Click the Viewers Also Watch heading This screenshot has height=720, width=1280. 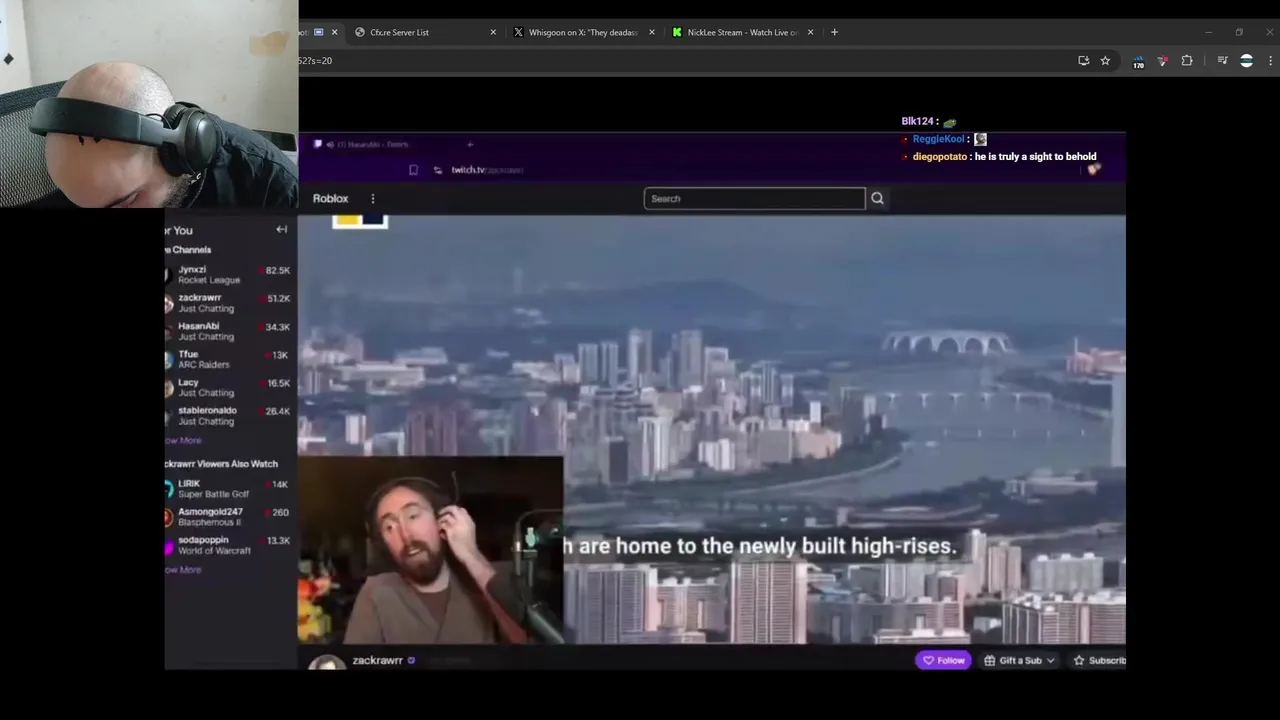(221, 463)
